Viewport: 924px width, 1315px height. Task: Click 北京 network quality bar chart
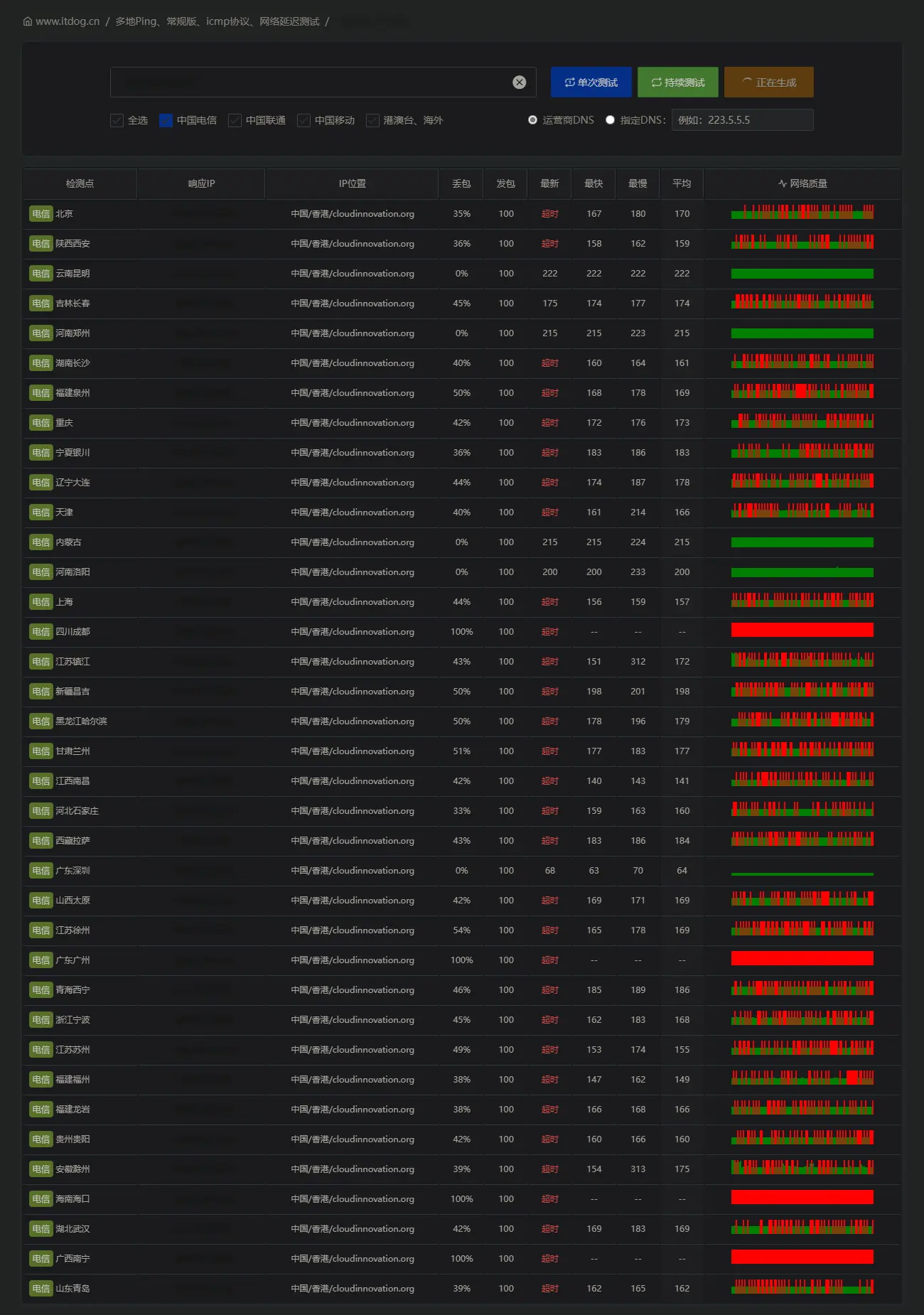pos(802,213)
